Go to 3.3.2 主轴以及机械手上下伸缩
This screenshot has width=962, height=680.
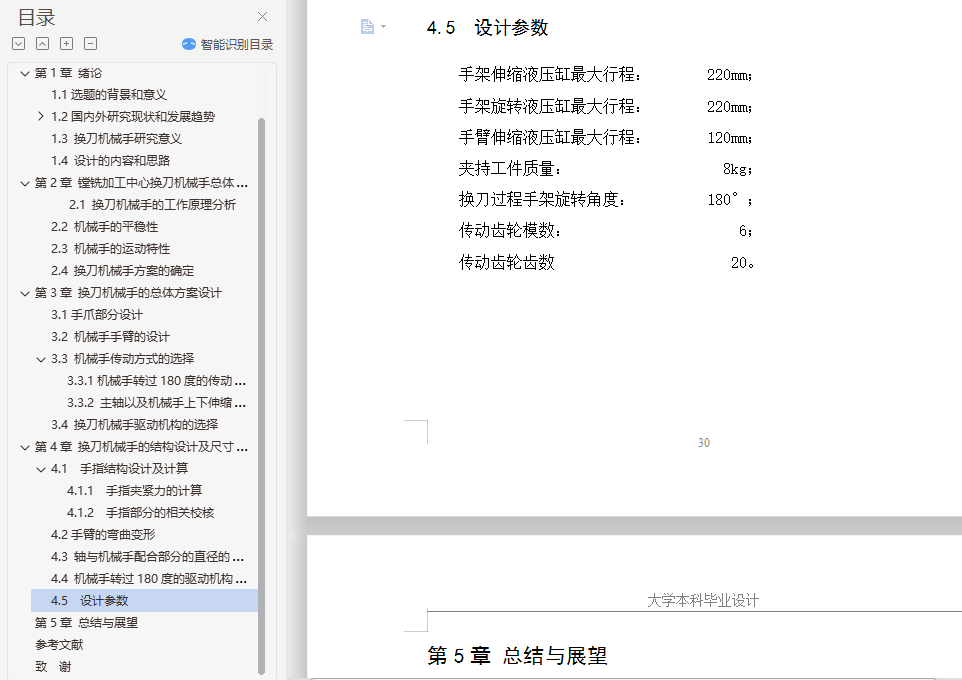pyautogui.click(x=156, y=403)
